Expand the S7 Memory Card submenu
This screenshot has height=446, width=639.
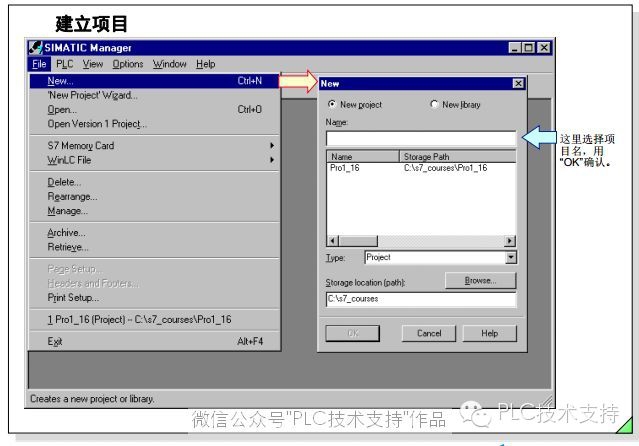(154, 146)
